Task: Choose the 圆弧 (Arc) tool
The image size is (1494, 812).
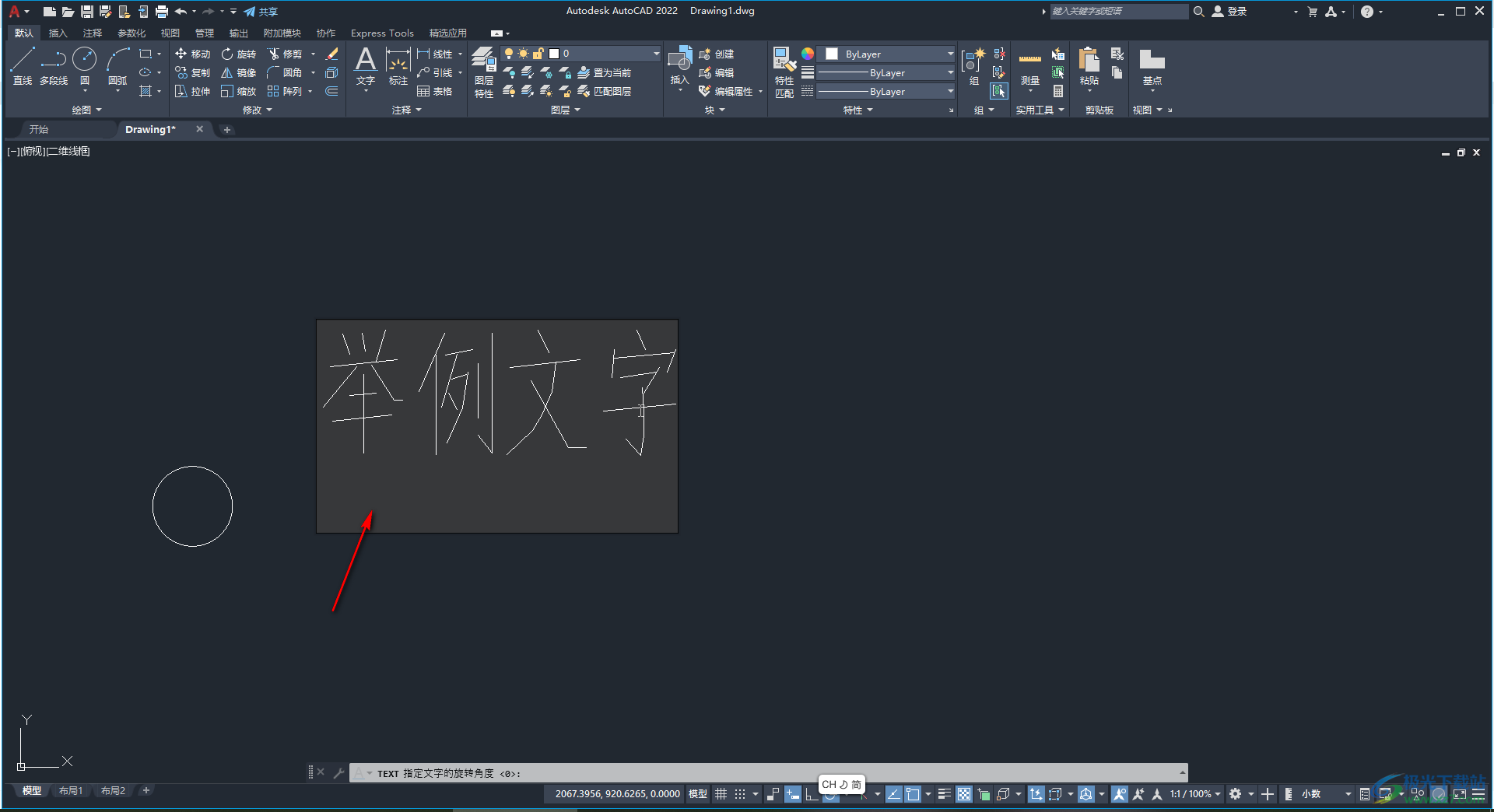Action: click(x=117, y=65)
